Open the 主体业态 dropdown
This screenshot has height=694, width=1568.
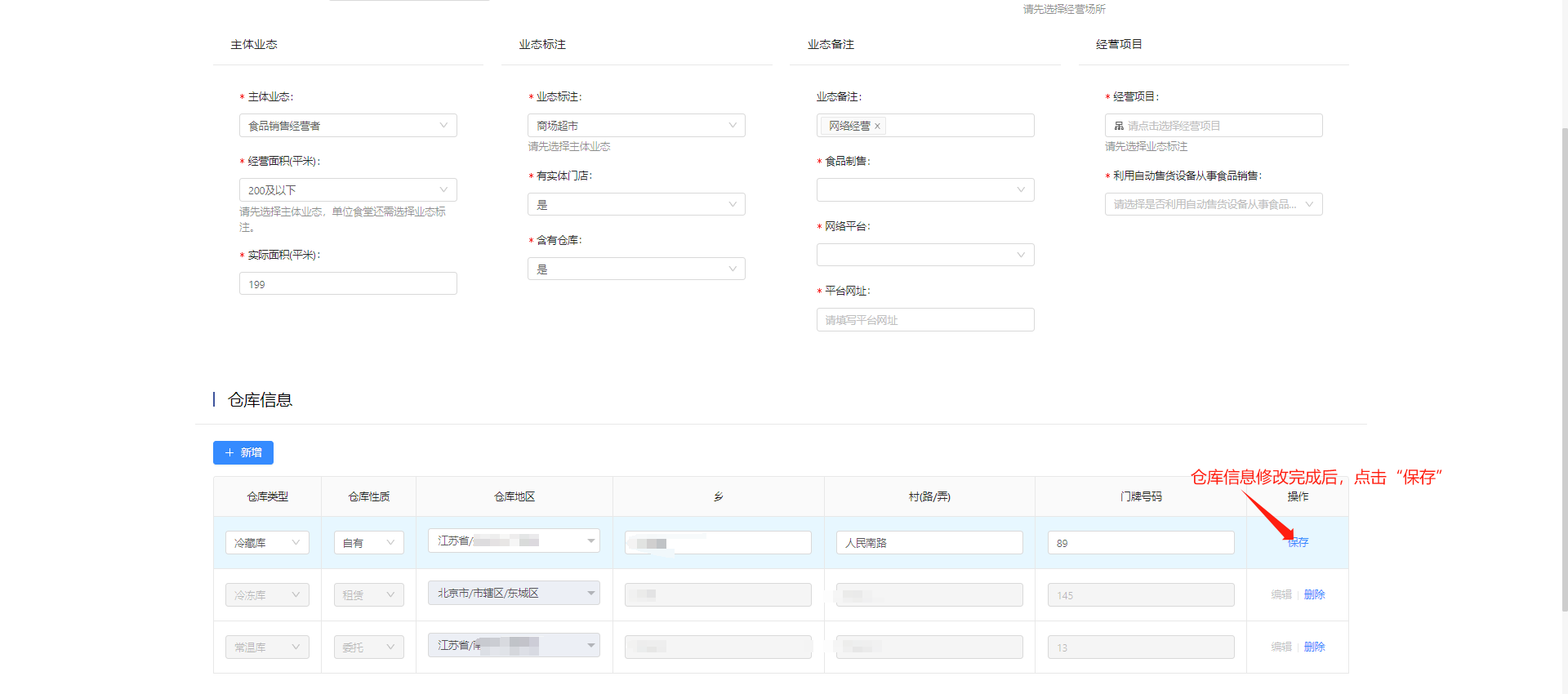point(348,126)
